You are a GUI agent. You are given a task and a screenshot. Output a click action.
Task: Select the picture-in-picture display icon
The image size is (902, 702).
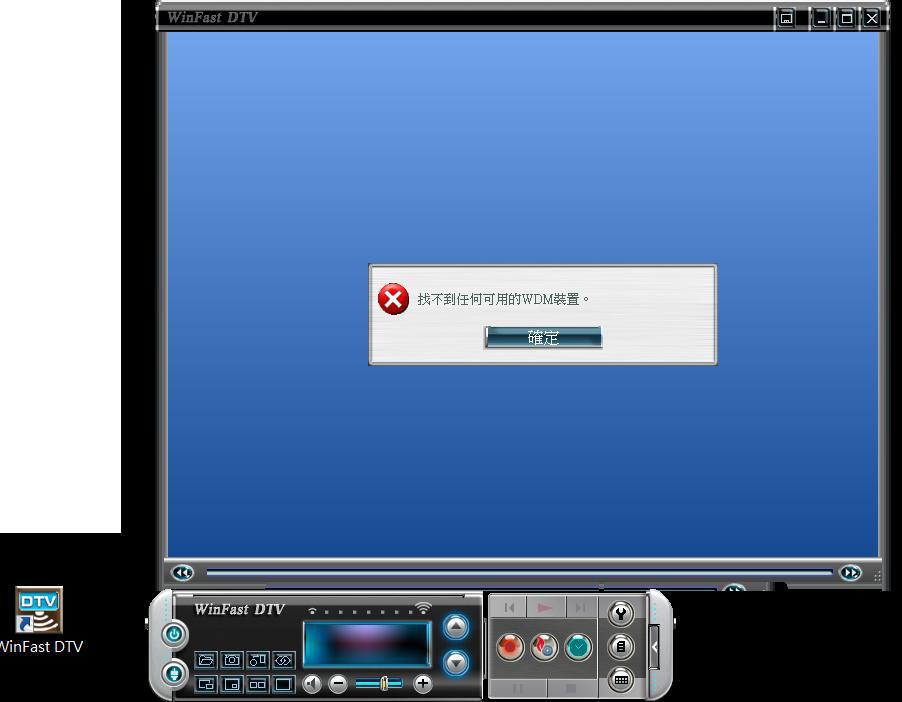pos(231,684)
